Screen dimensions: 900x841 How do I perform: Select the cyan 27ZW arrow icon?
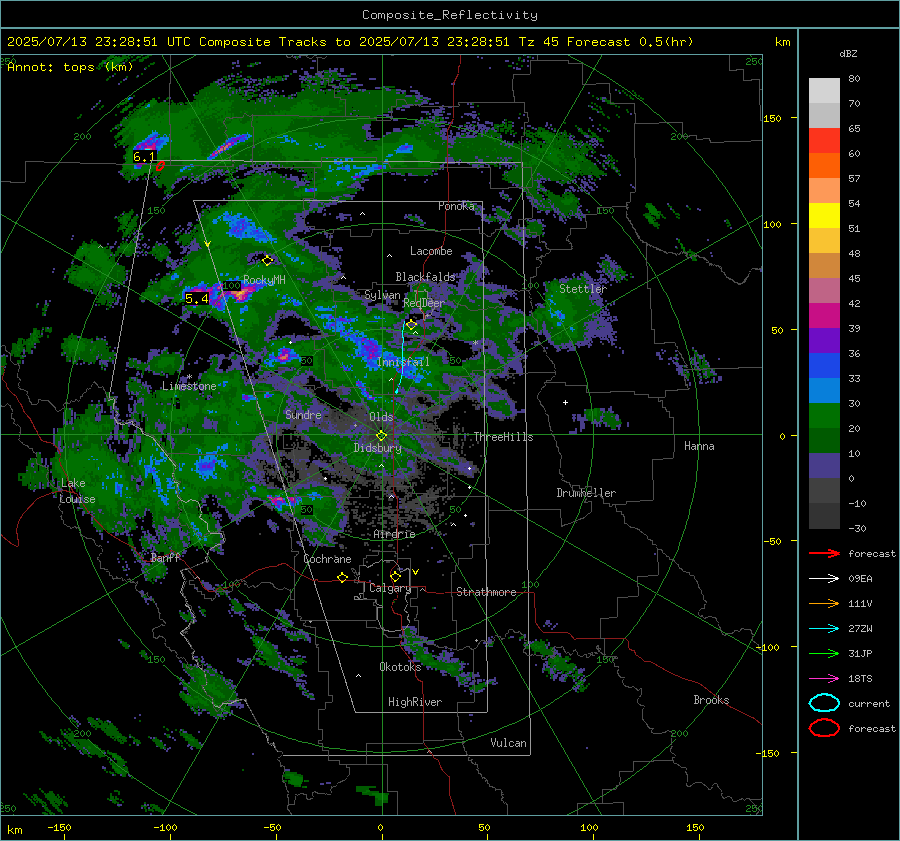point(824,629)
